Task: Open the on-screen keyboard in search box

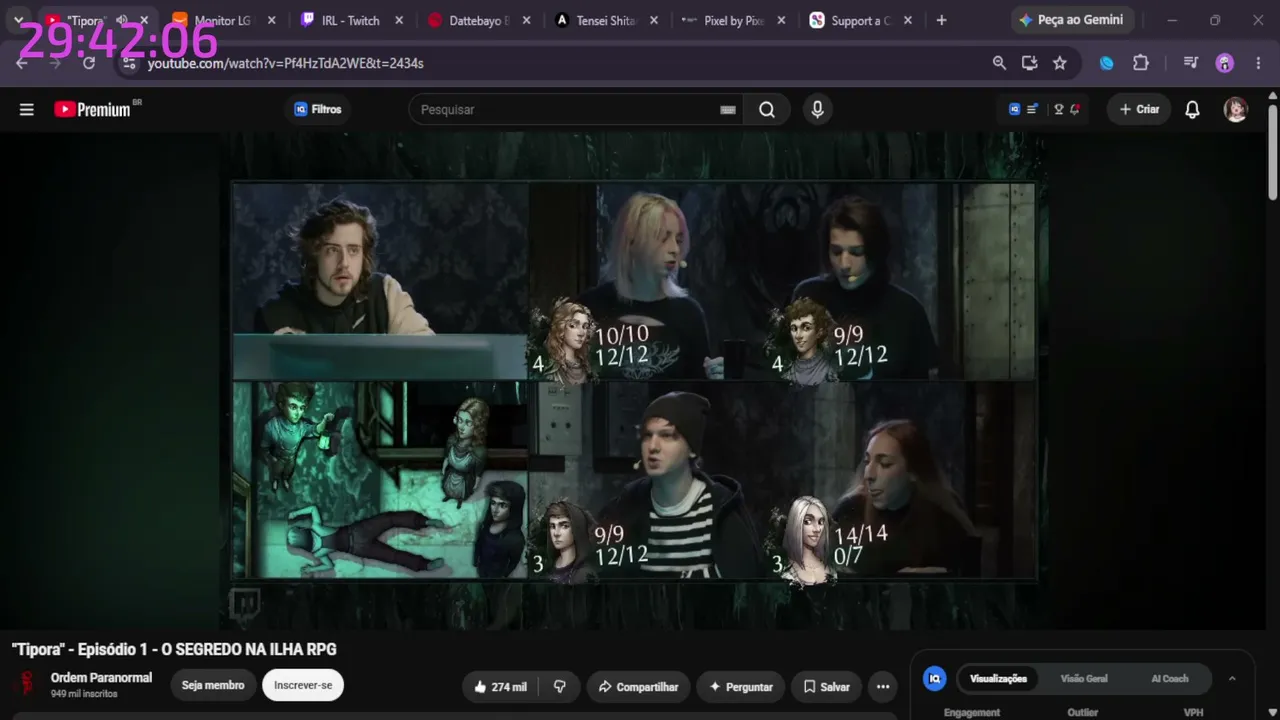Action: tap(728, 110)
